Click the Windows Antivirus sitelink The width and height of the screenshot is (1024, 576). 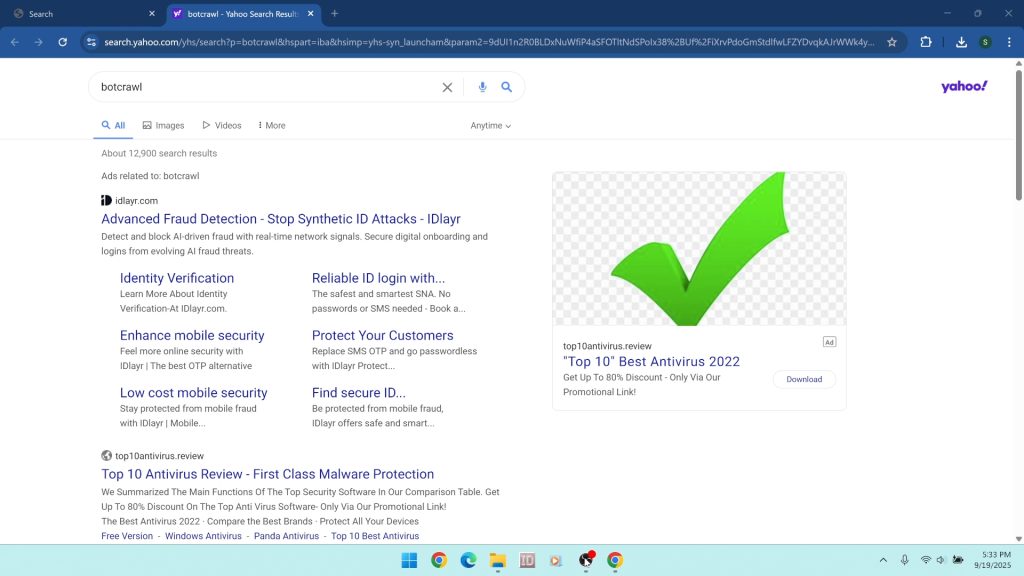[203, 536]
